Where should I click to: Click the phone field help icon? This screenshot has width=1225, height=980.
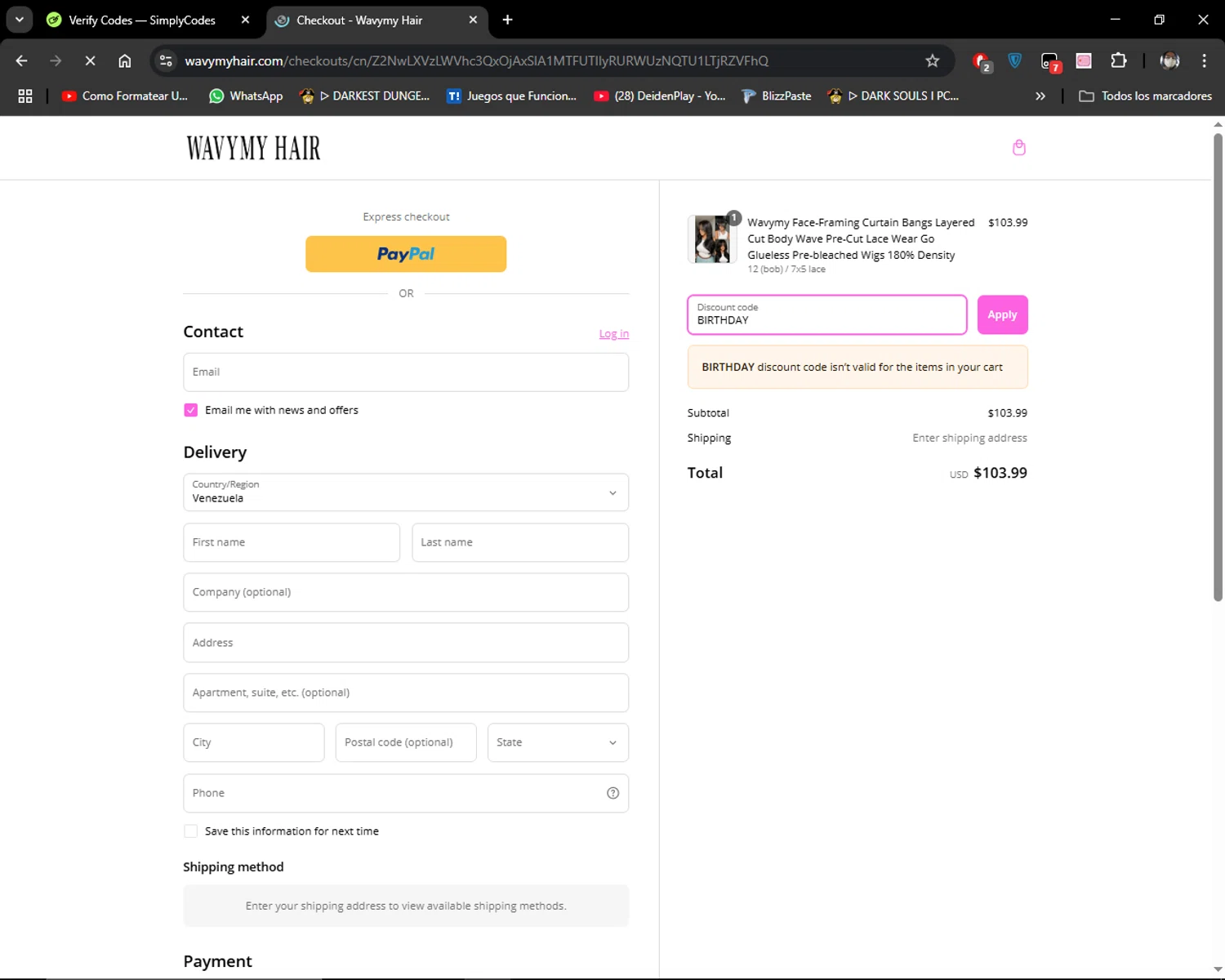(612, 793)
